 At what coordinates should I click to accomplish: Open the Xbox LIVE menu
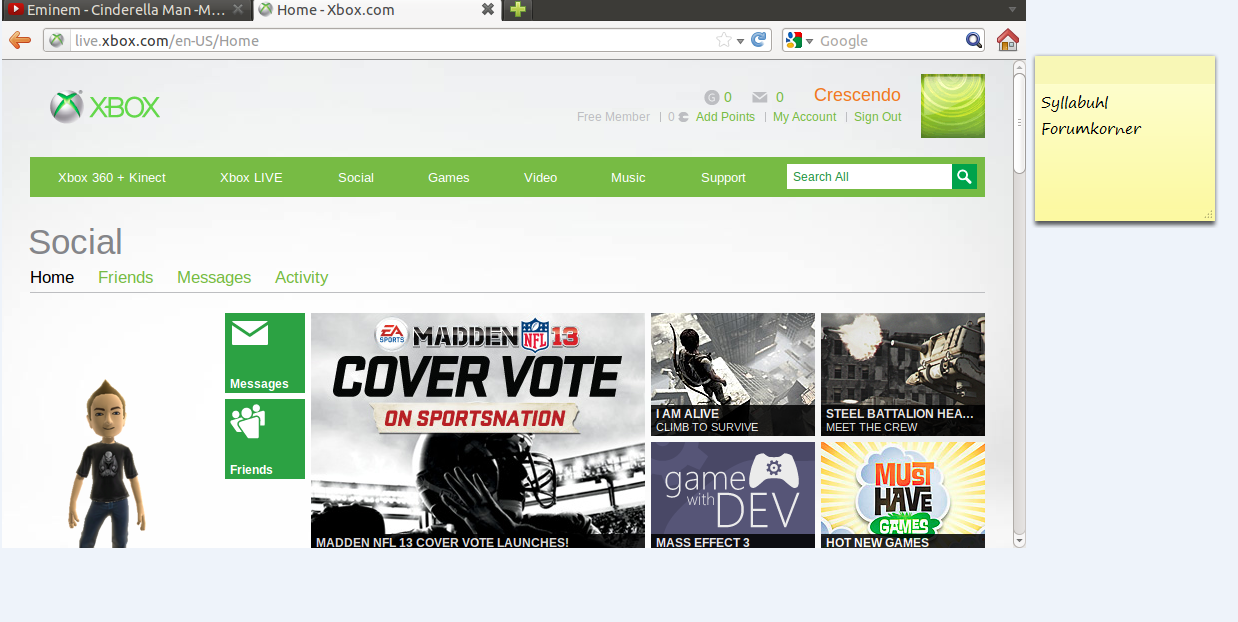click(251, 177)
